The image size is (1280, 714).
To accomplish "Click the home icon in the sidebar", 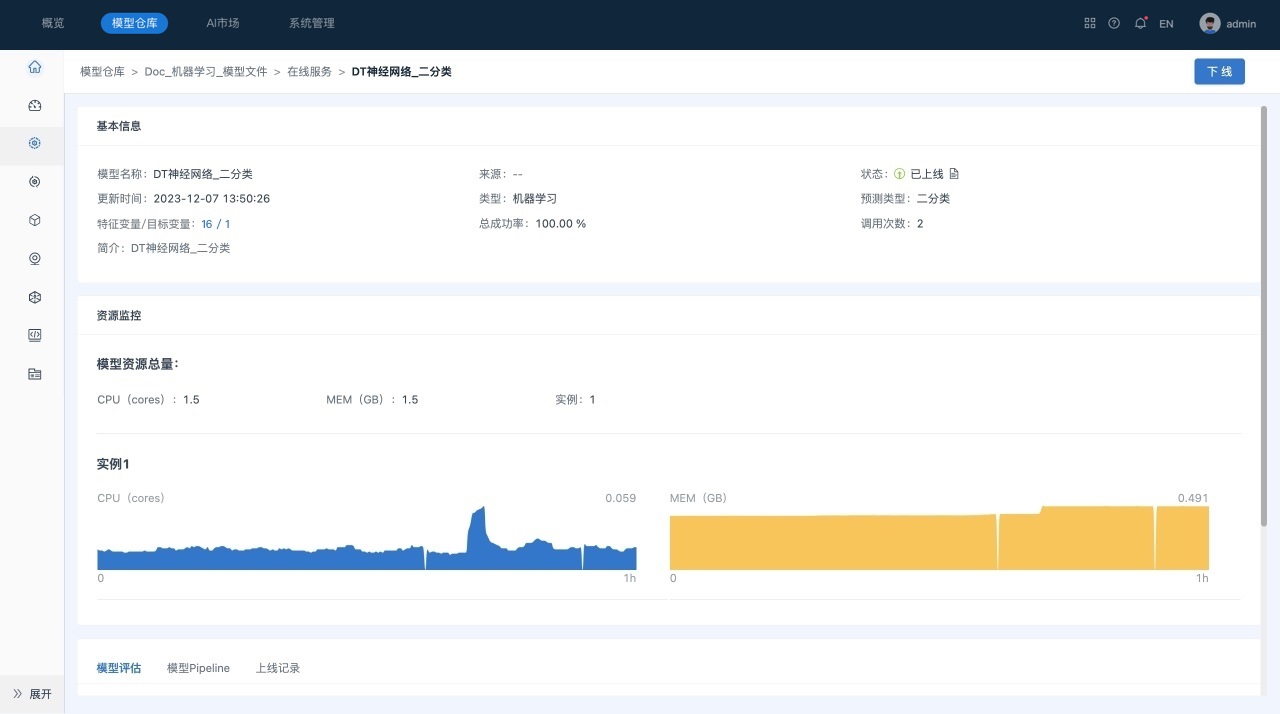I will click(x=35, y=68).
